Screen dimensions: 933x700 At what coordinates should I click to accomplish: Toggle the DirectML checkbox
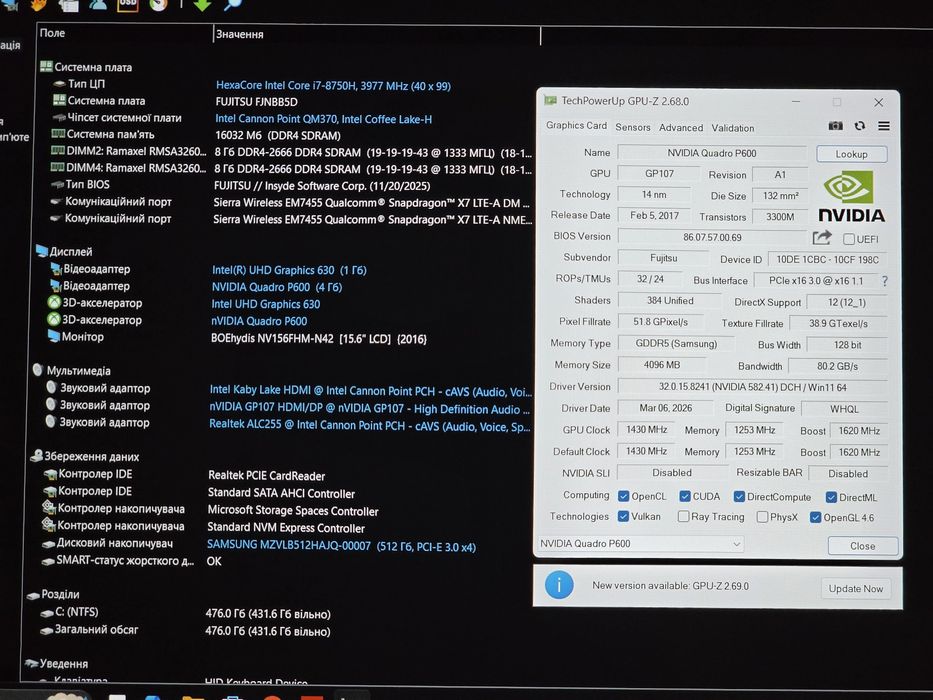click(831, 497)
